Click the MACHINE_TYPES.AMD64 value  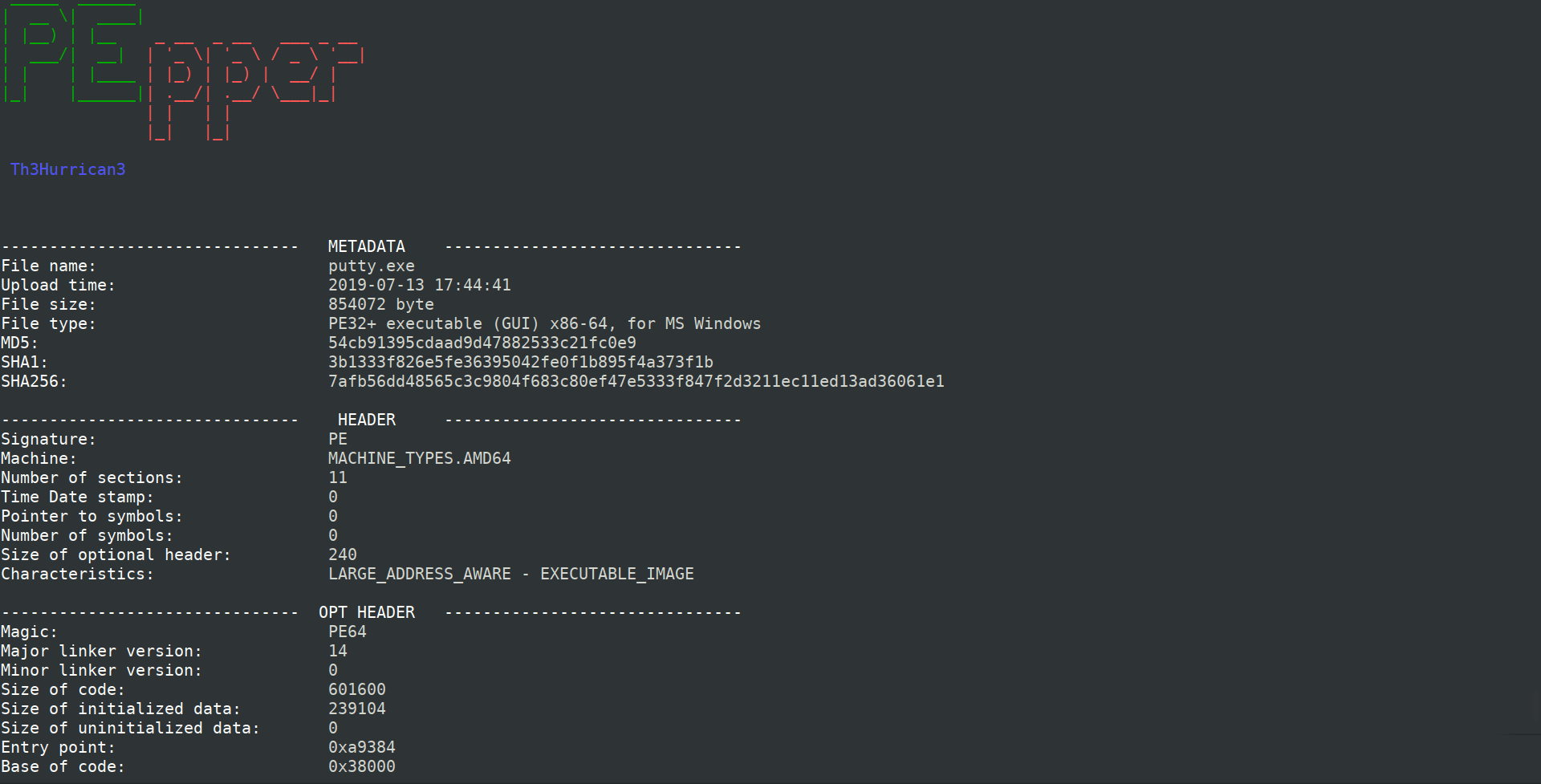[420, 458]
